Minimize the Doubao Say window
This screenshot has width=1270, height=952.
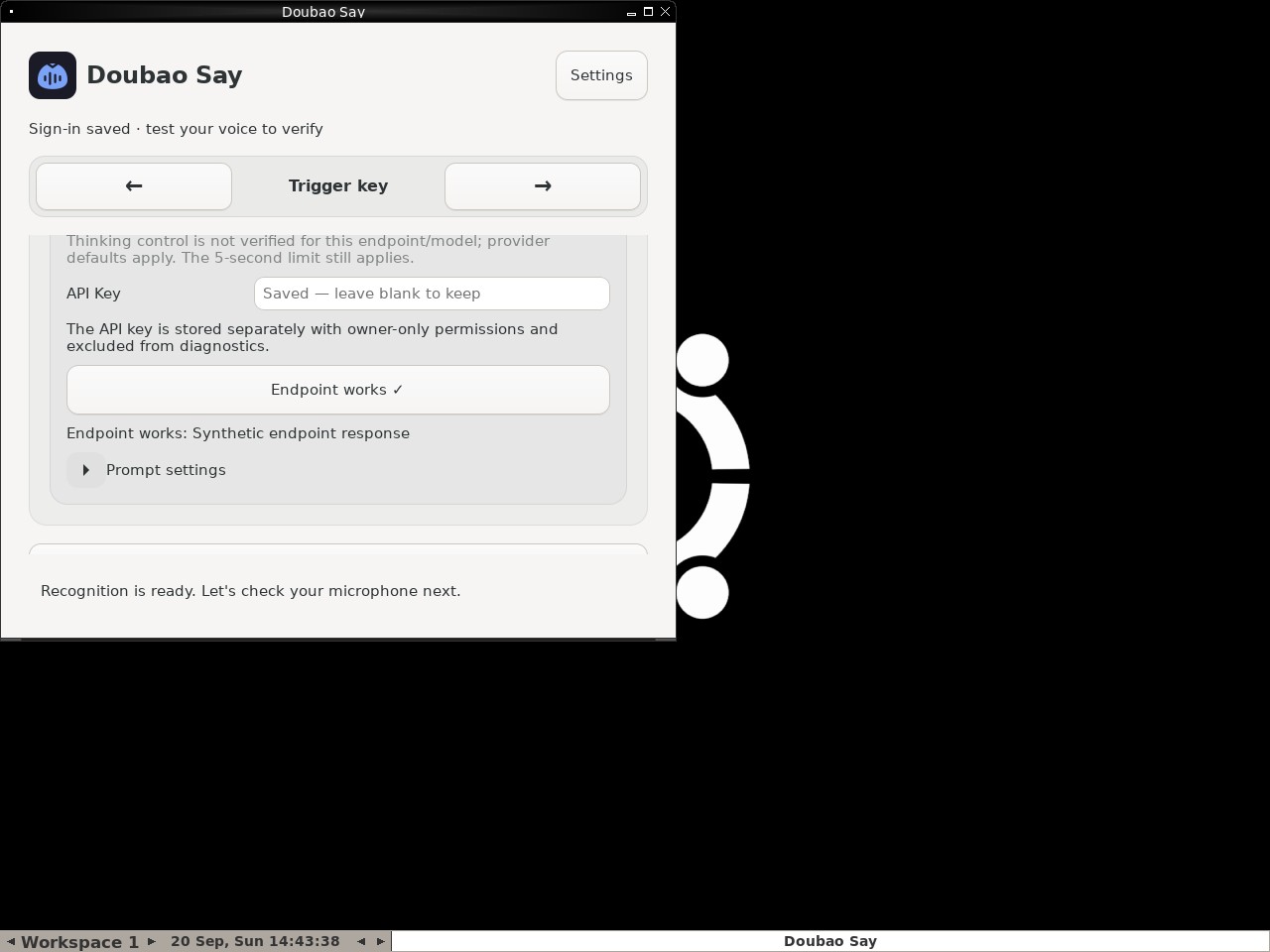click(x=631, y=12)
